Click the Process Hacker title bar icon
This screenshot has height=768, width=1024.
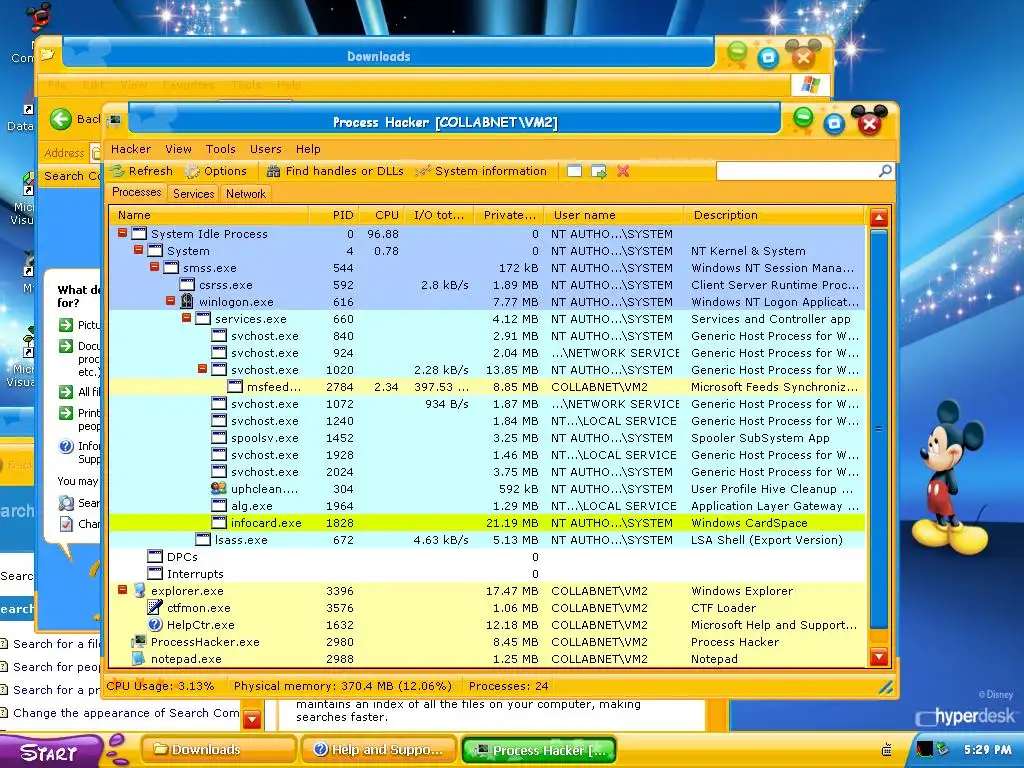[115, 121]
